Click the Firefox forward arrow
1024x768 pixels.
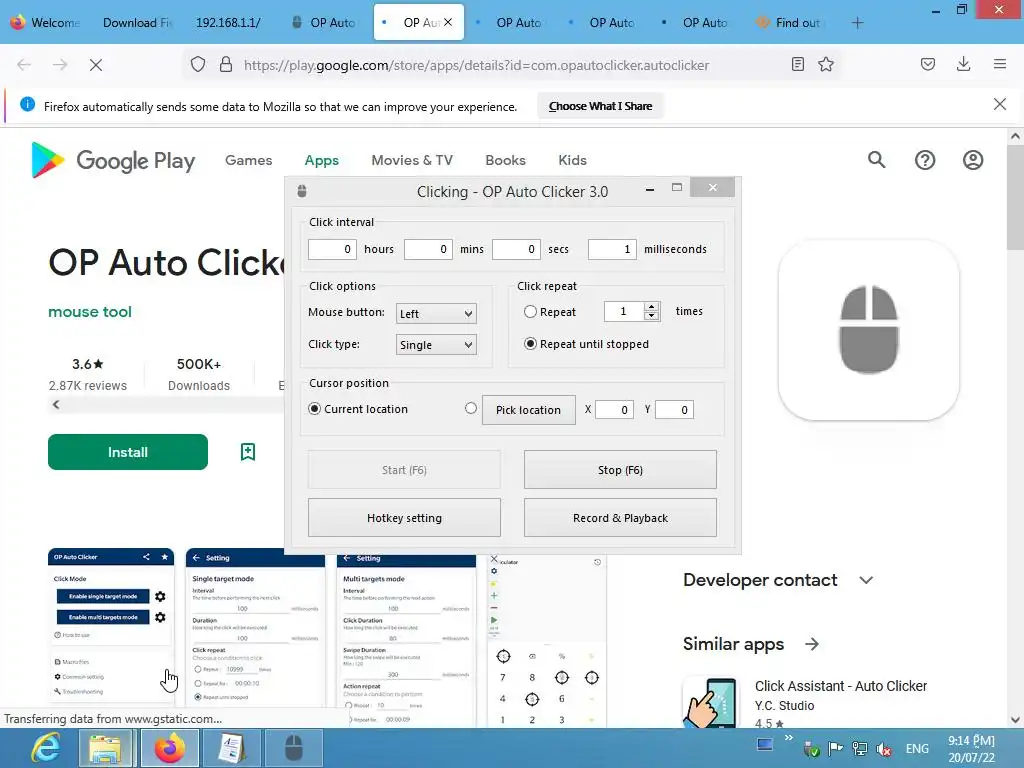[60, 65]
